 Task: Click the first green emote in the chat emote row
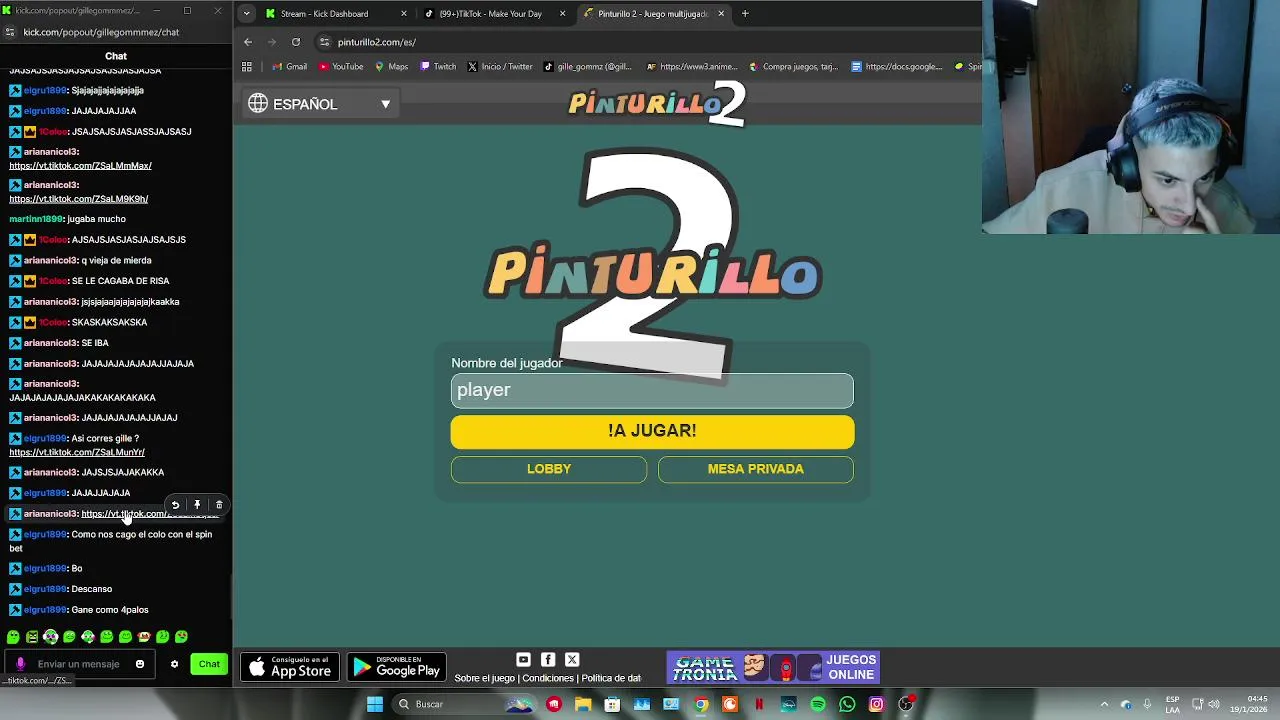pos(13,637)
